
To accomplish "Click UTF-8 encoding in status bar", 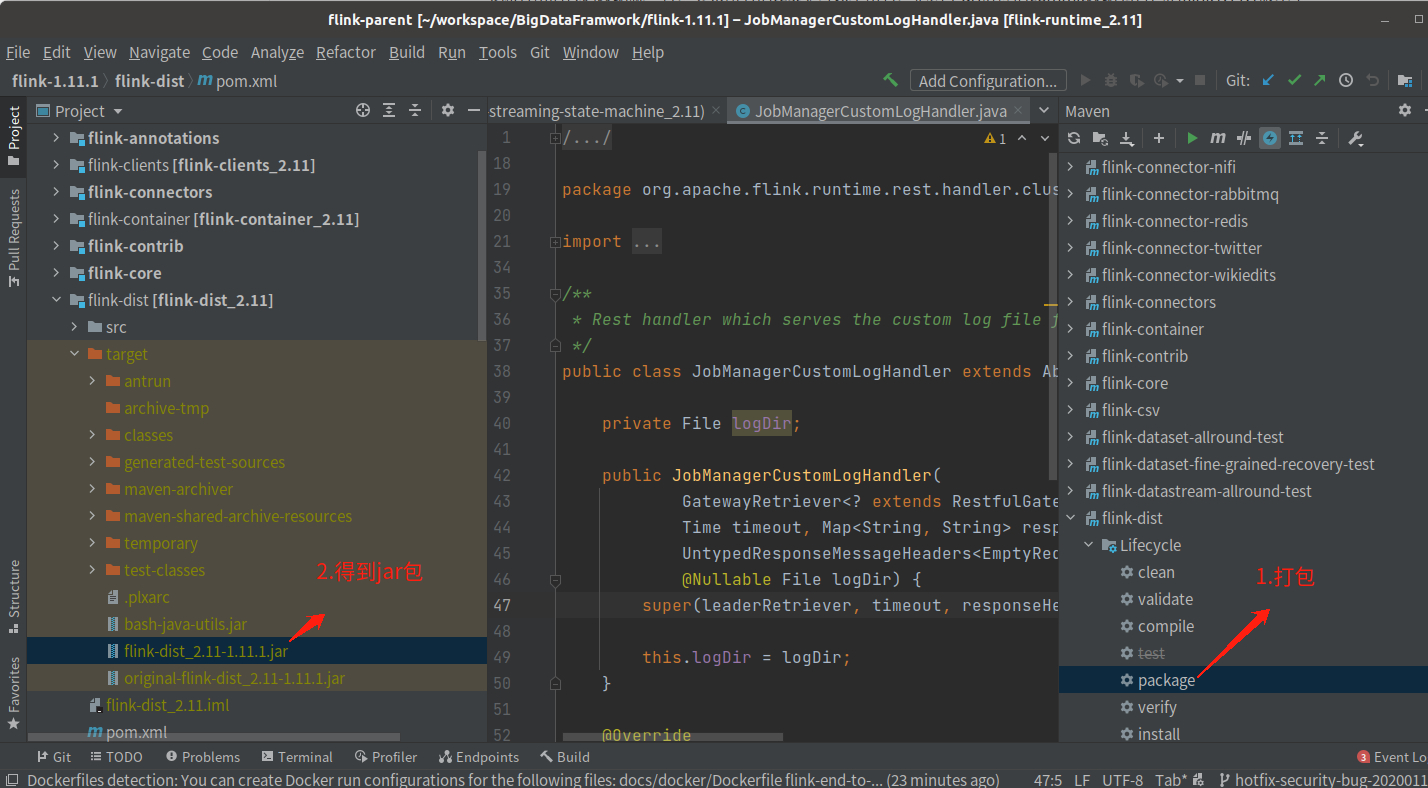I will [x=1122, y=780].
